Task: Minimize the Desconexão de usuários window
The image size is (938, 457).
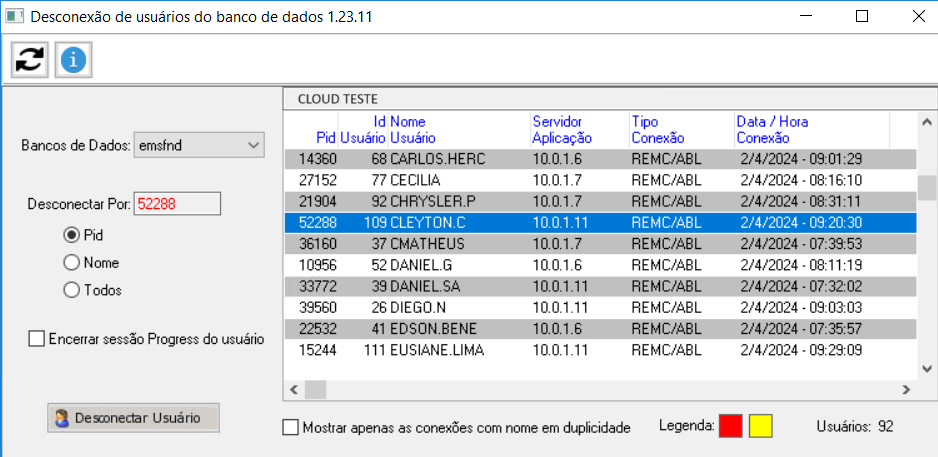Action: [806, 17]
